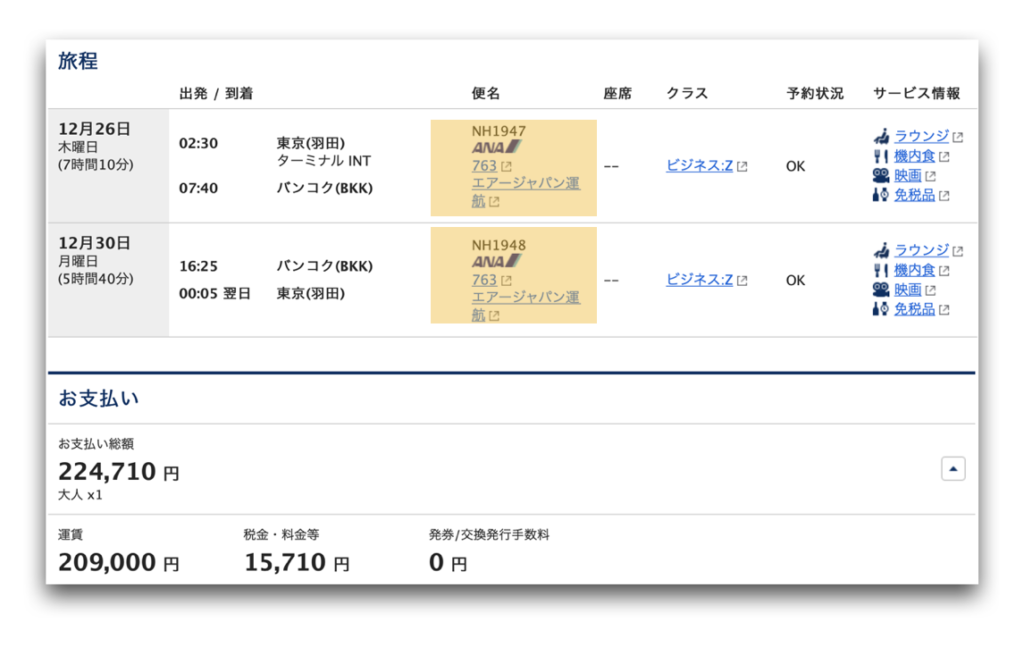Viewport: 1024px width, 647px height.
Task: Click 映画 movie icon for NH1948 flight
Action: [x=881, y=289]
